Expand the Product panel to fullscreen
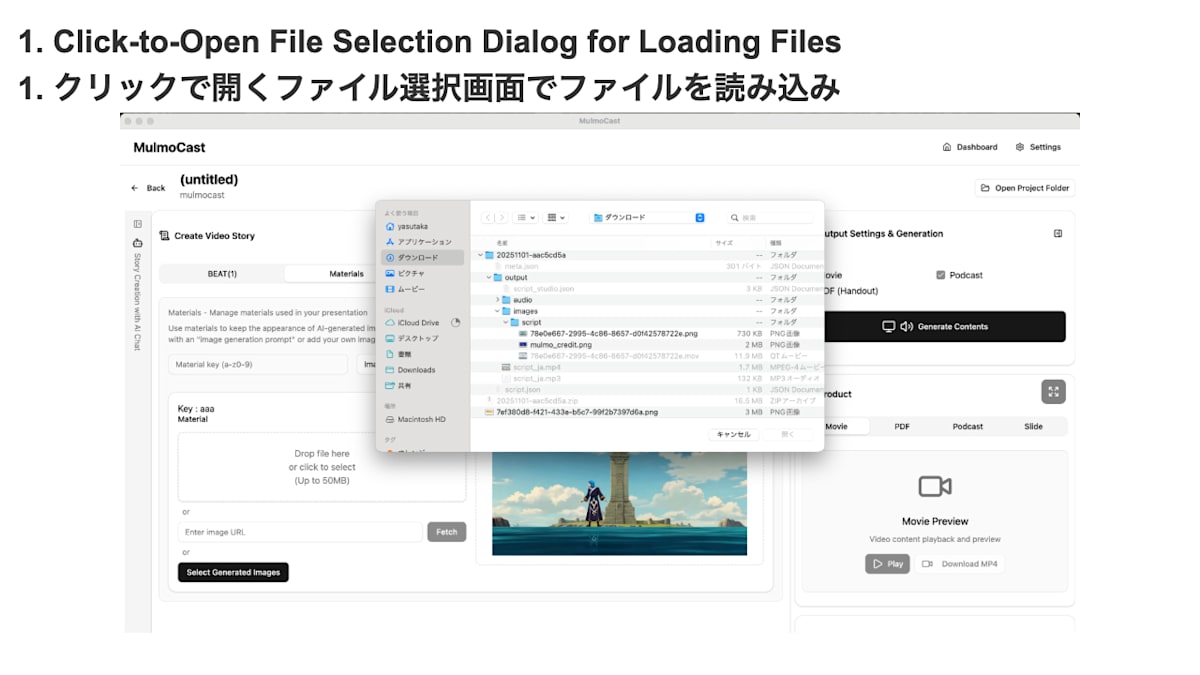The height and width of the screenshot is (675, 1200). coord(1052,391)
